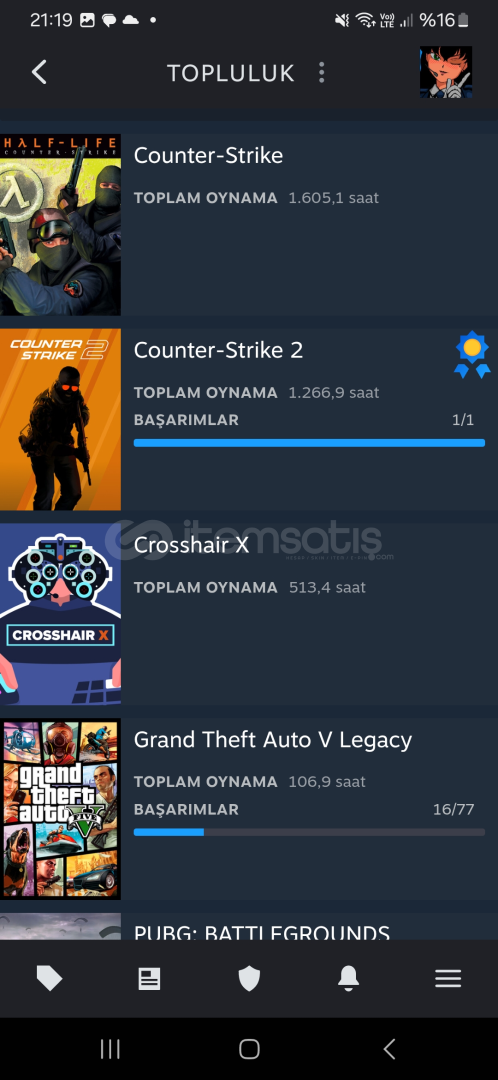Click the Counter-Strike 2 achievements progress bar

click(309, 443)
